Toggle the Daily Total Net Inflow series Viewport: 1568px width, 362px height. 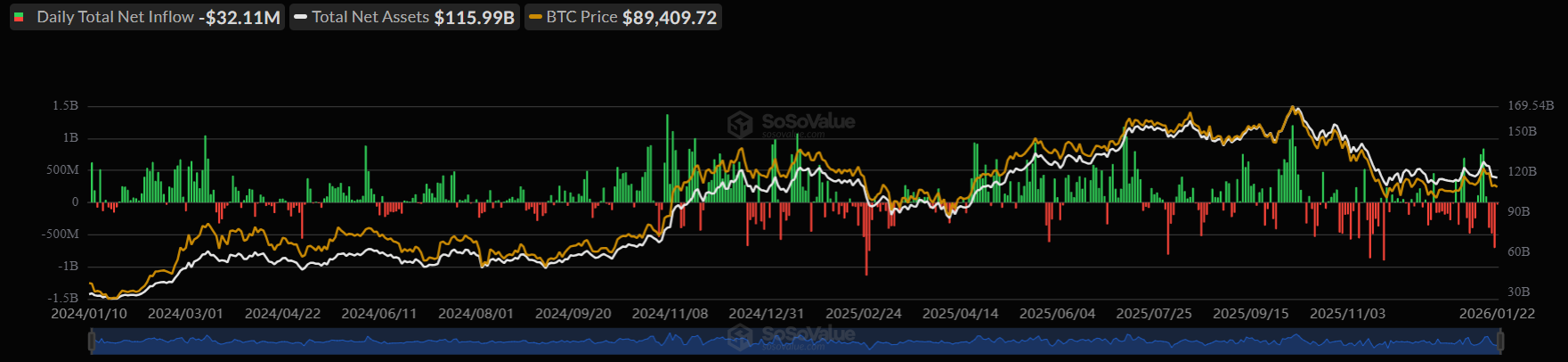(x=147, y=17)
